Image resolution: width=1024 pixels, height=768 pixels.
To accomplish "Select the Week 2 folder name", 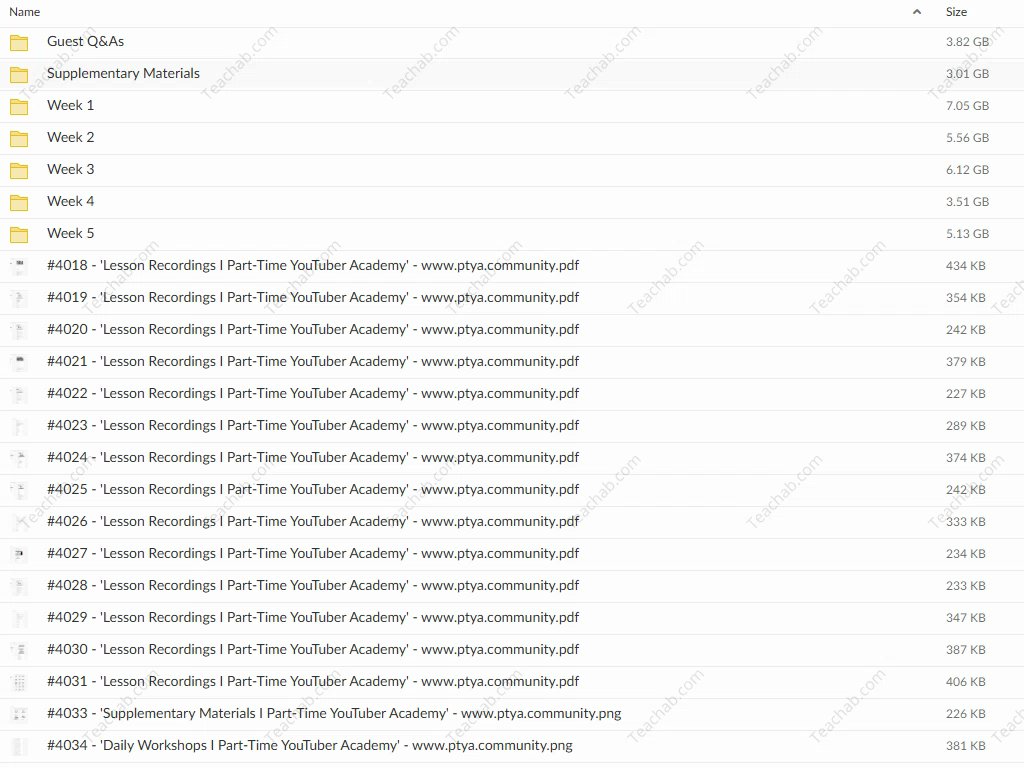I will point(71,137).
